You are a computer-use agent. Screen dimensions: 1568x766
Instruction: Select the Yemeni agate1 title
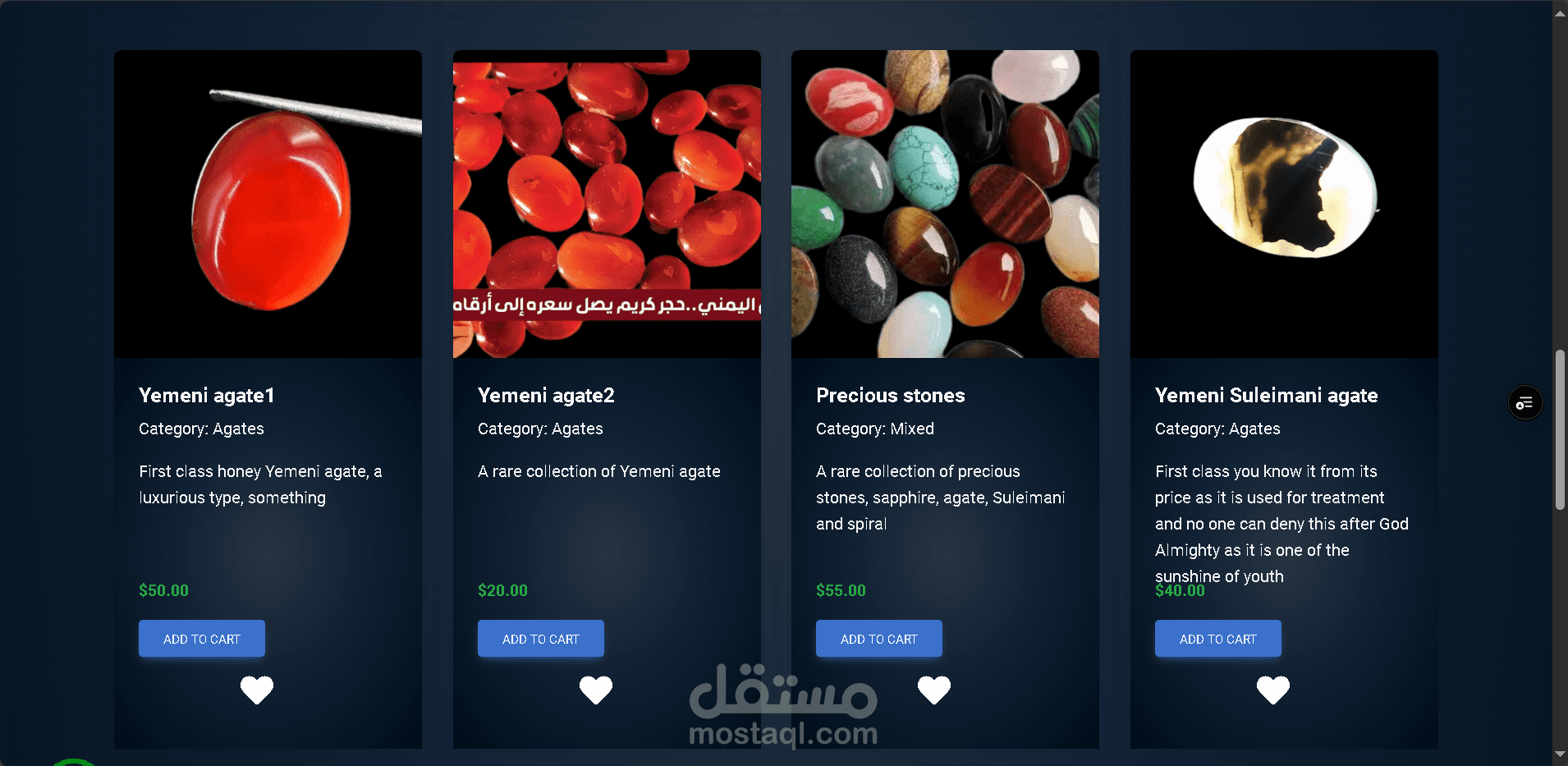point(207,396)
